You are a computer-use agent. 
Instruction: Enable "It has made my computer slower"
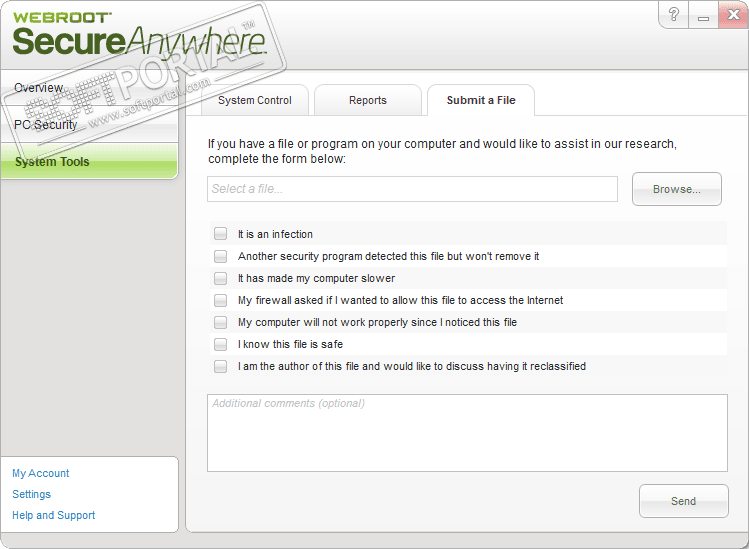(220, 278)
